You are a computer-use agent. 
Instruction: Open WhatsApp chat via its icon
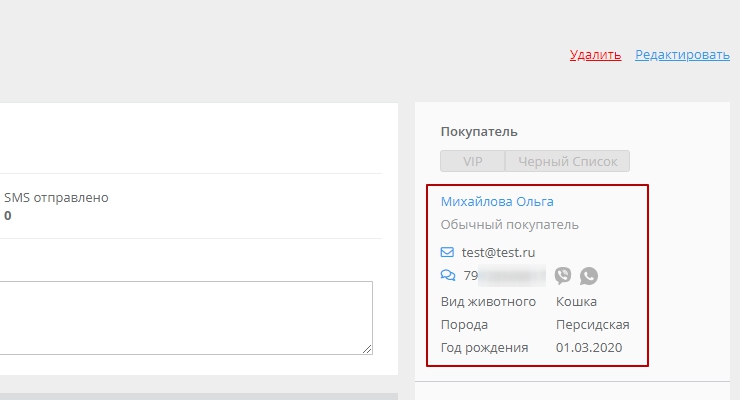(x=589, y=276)
